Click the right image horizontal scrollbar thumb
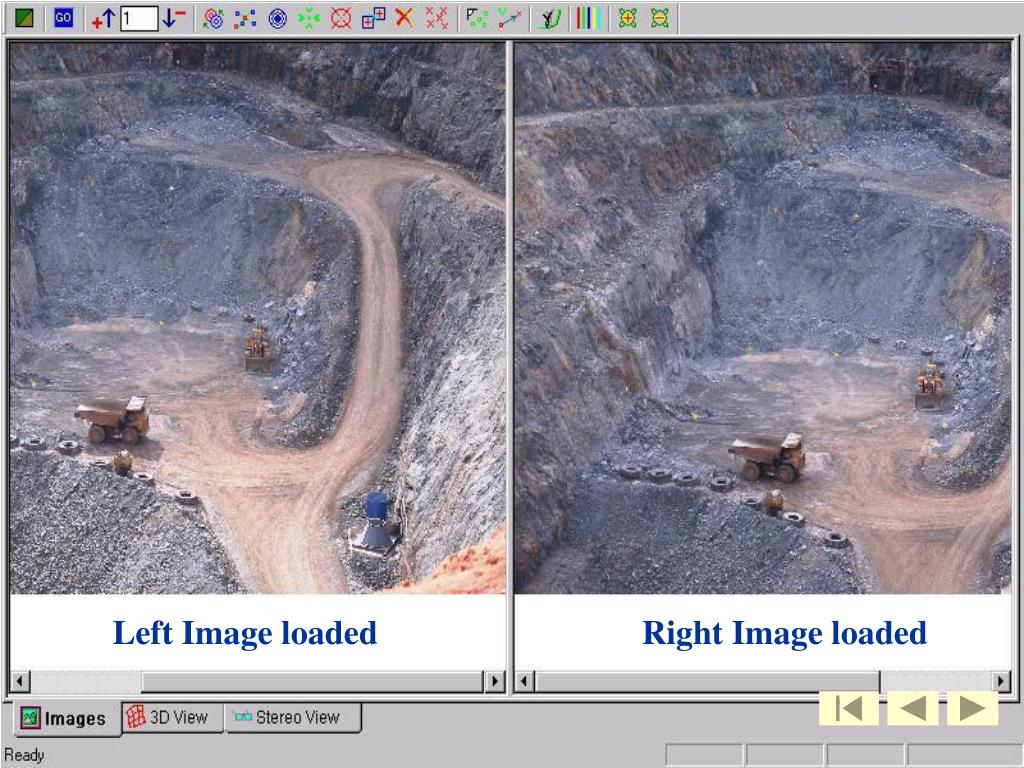The width and height of the screenshot is (1024, 768). pyautogui.click(x=707, y=681)
